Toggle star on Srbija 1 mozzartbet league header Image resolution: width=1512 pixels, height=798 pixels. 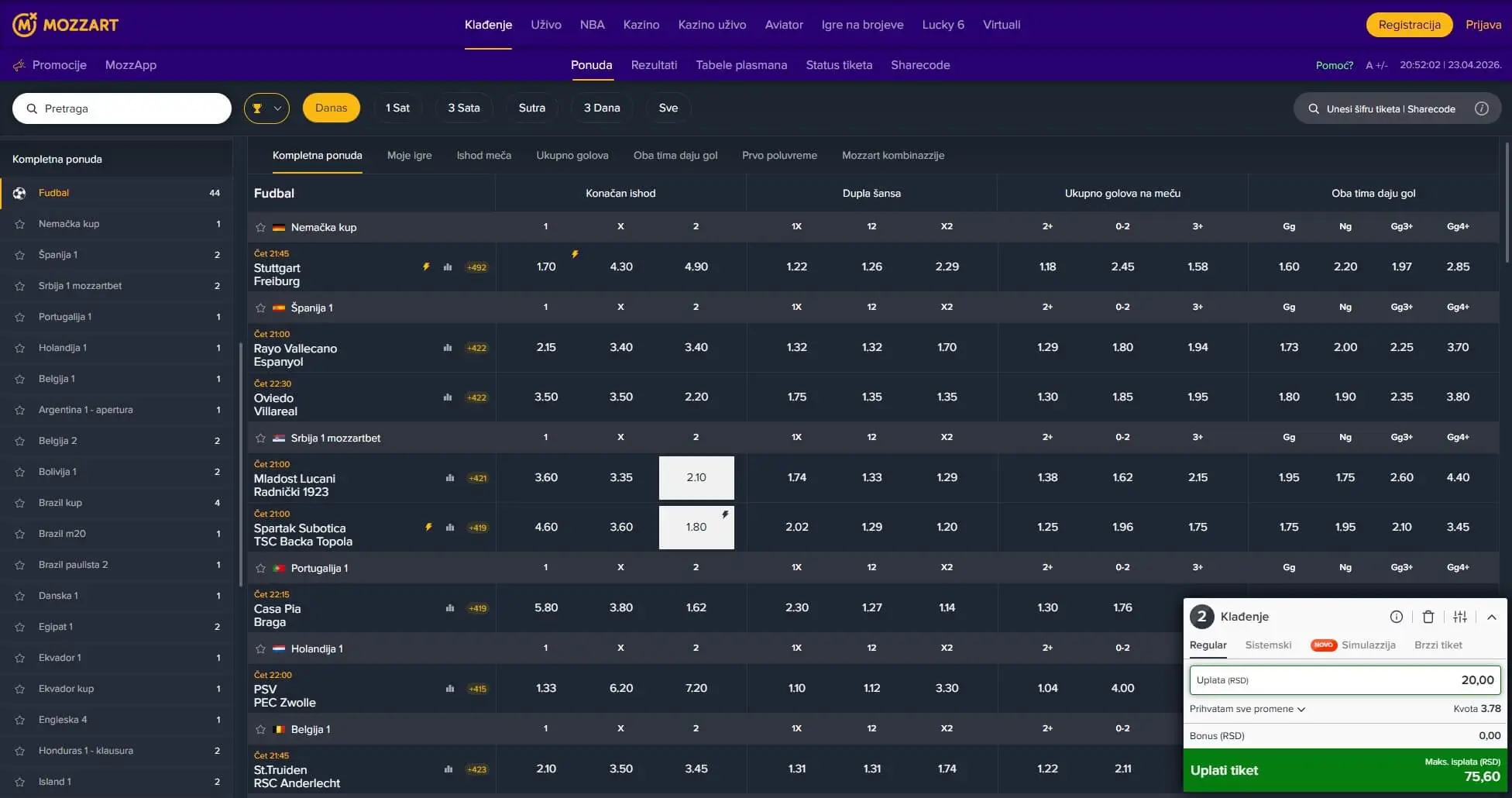(x=261, y=439)
